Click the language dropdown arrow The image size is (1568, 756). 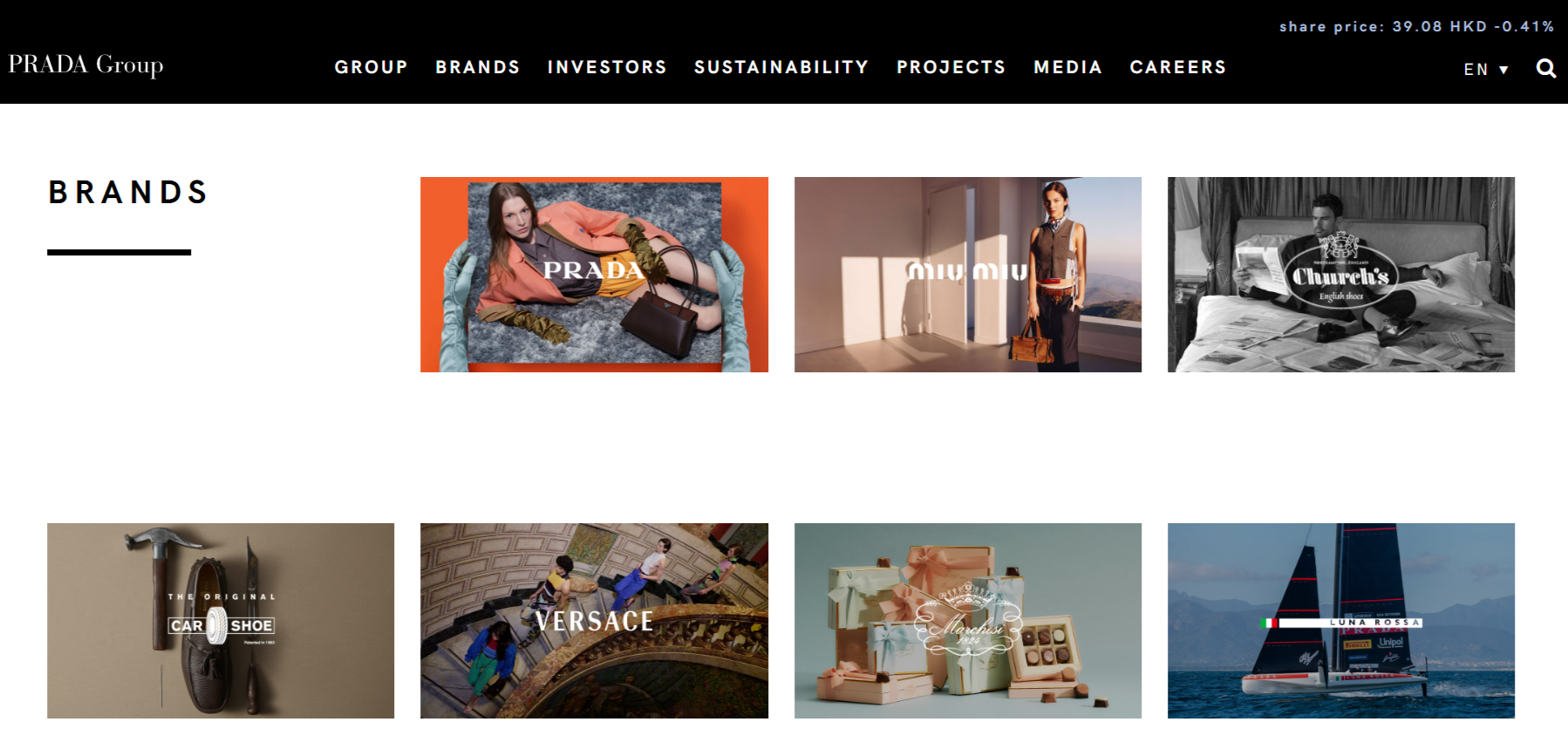[x=1503, y=70]
